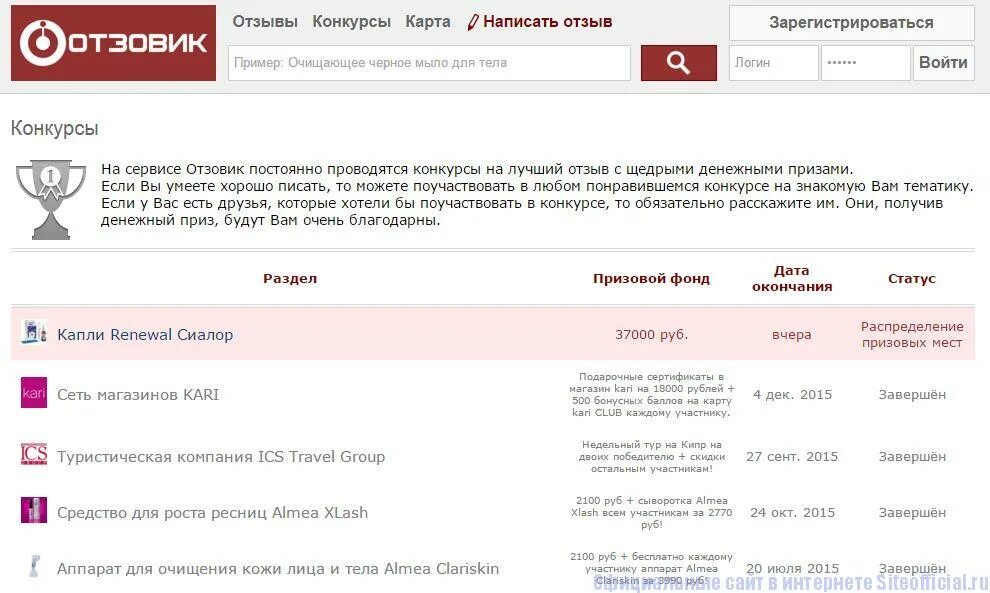This screenshot has height=593, width=990.
Task: Click the Призовой фонд column header
Action: (652, 279)
